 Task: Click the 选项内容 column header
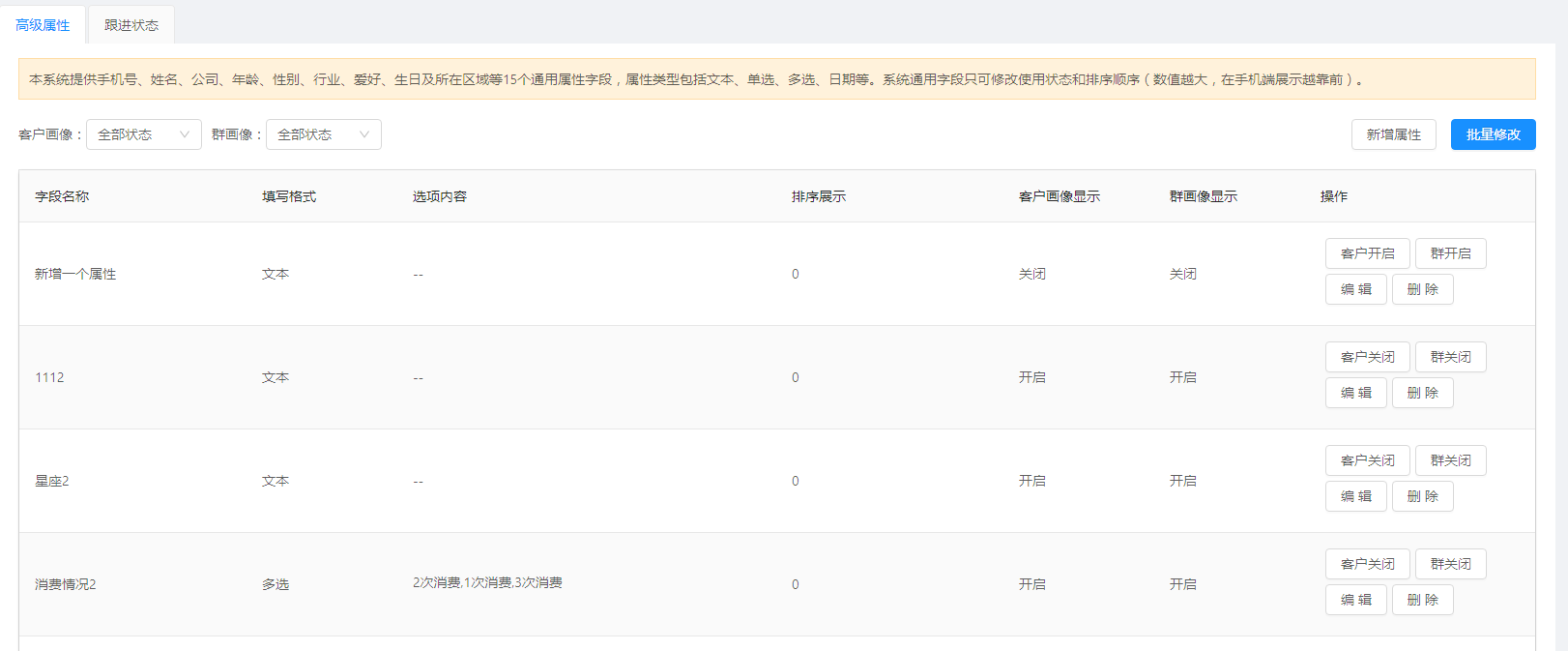click(x=440, y=196)
